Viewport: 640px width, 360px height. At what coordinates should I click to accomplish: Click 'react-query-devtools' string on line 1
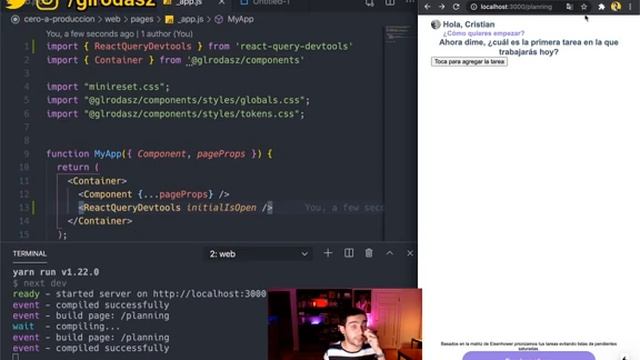coord(294,47)
